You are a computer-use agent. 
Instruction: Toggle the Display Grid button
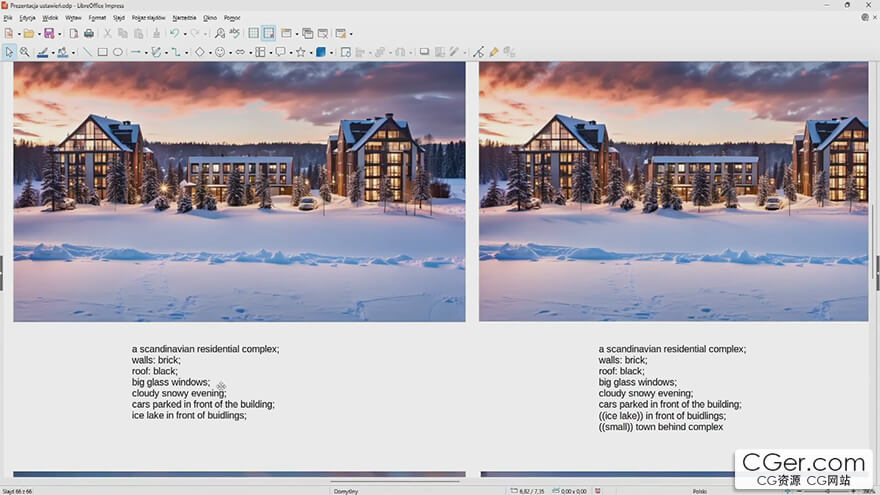pyautogui.click(x=253, y=33)
